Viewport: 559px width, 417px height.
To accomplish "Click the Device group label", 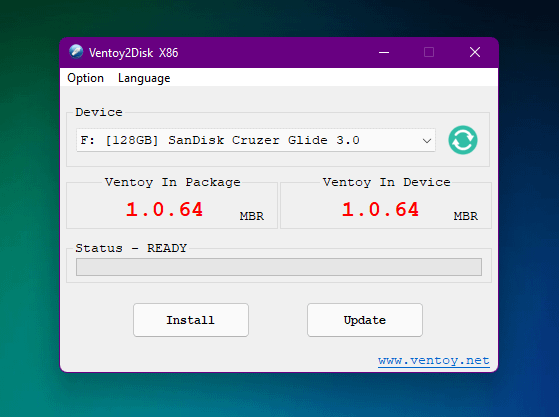I will pyautogui.click(x=99, y=112).
